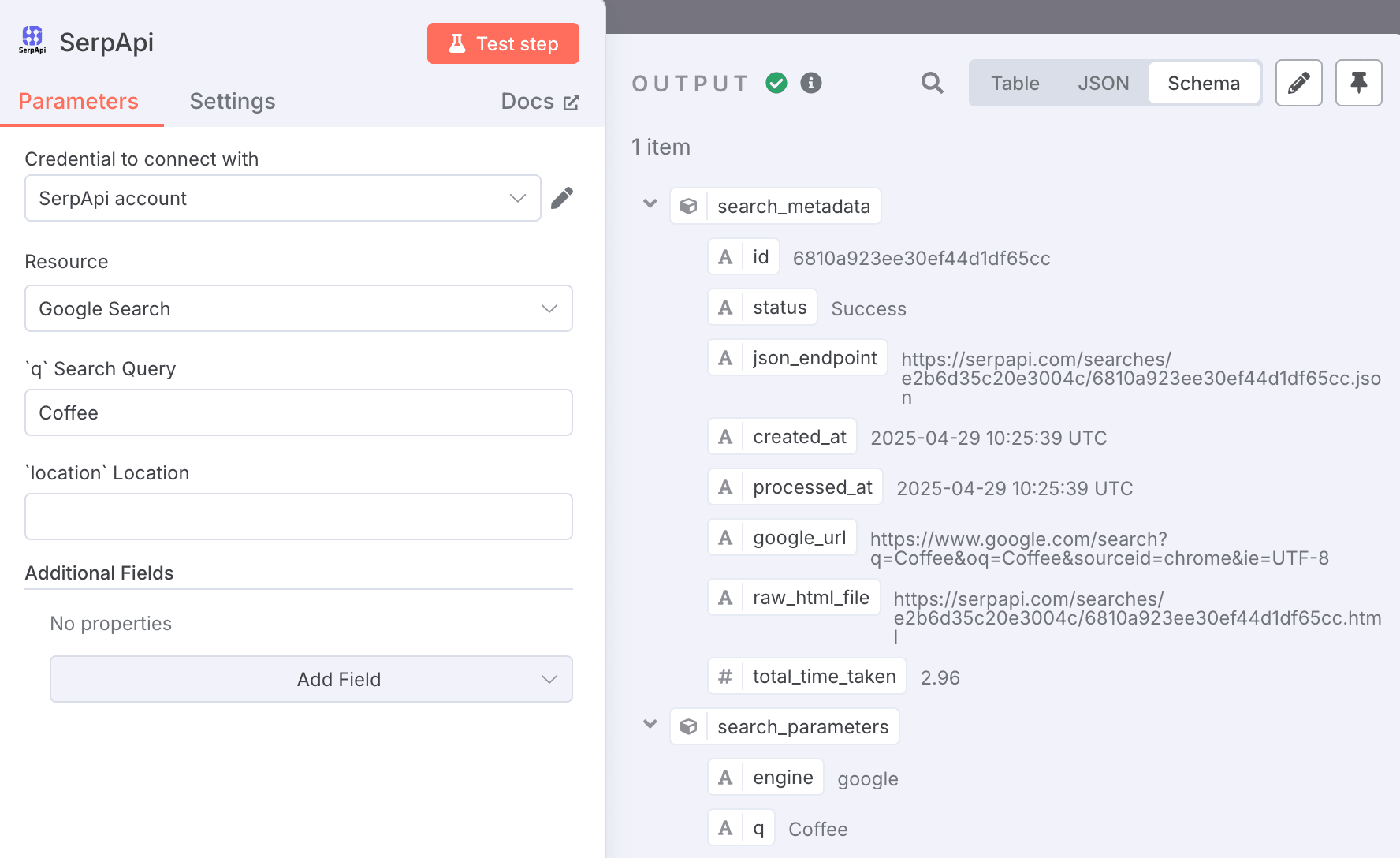
Task: Open the credential selector showing SerpApi account
Action: coord(282,198)
